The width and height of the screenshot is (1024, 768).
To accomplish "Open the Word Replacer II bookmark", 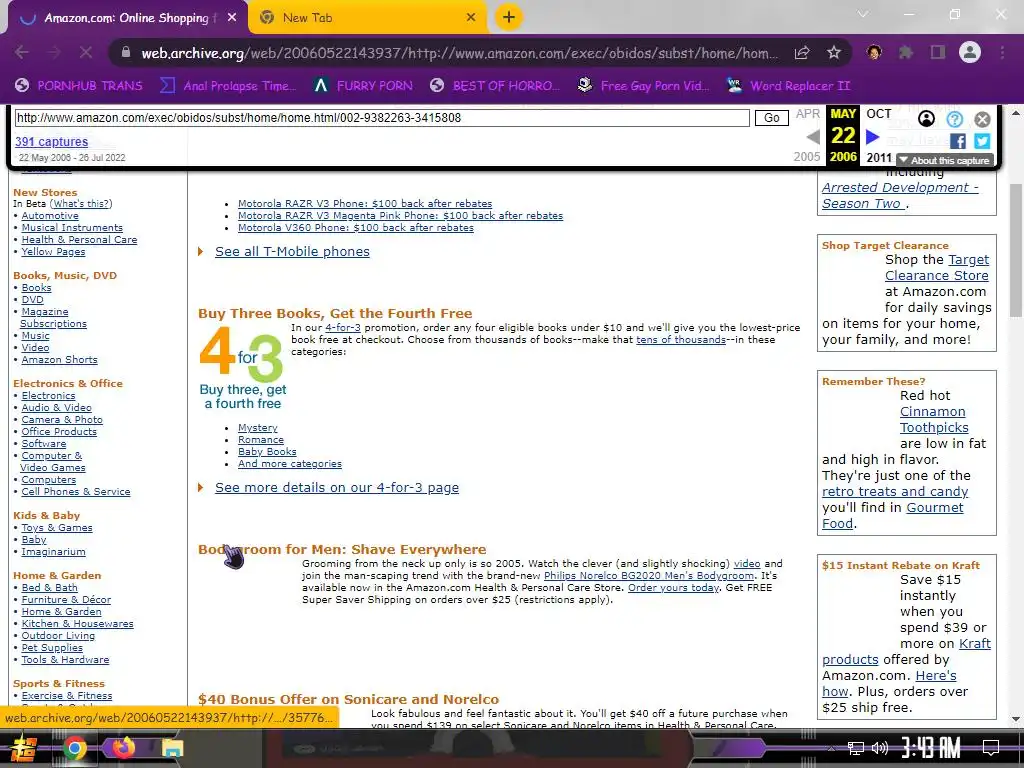I will click(x=788, y=86).
